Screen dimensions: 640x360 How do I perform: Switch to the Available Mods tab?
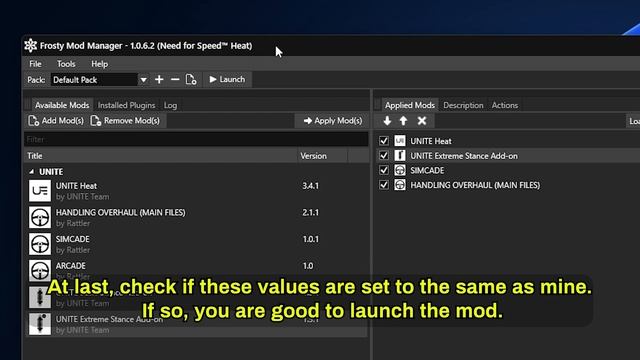(x=62, y=105)
